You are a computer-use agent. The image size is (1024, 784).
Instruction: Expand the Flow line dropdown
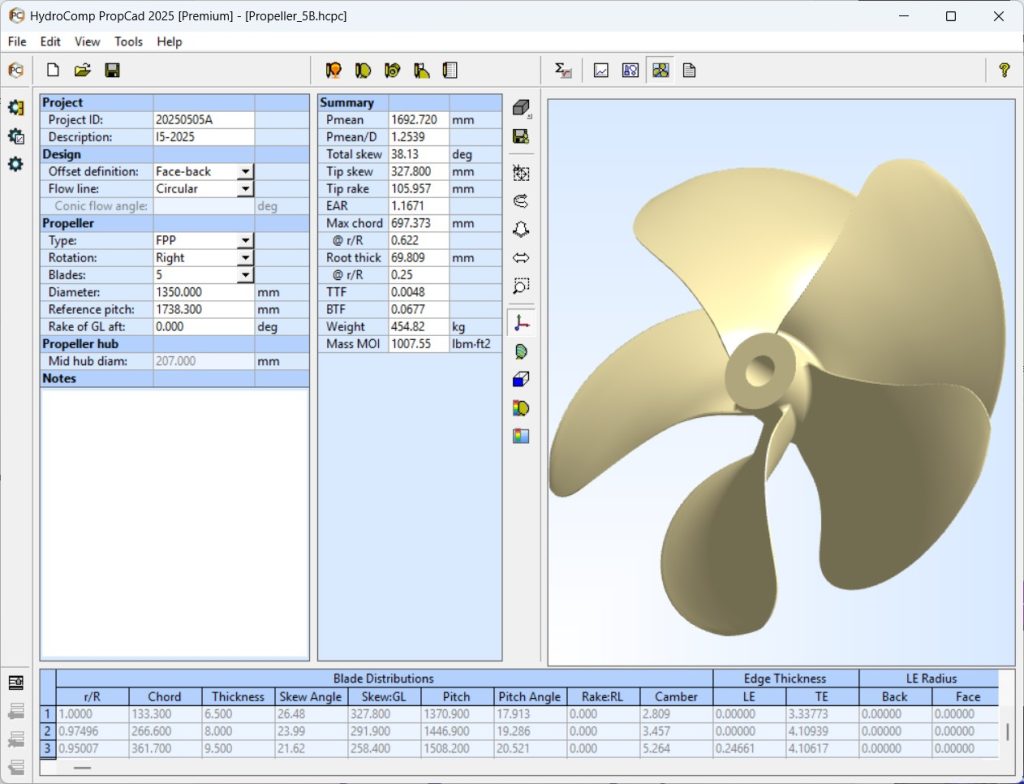tap(245, 189)
